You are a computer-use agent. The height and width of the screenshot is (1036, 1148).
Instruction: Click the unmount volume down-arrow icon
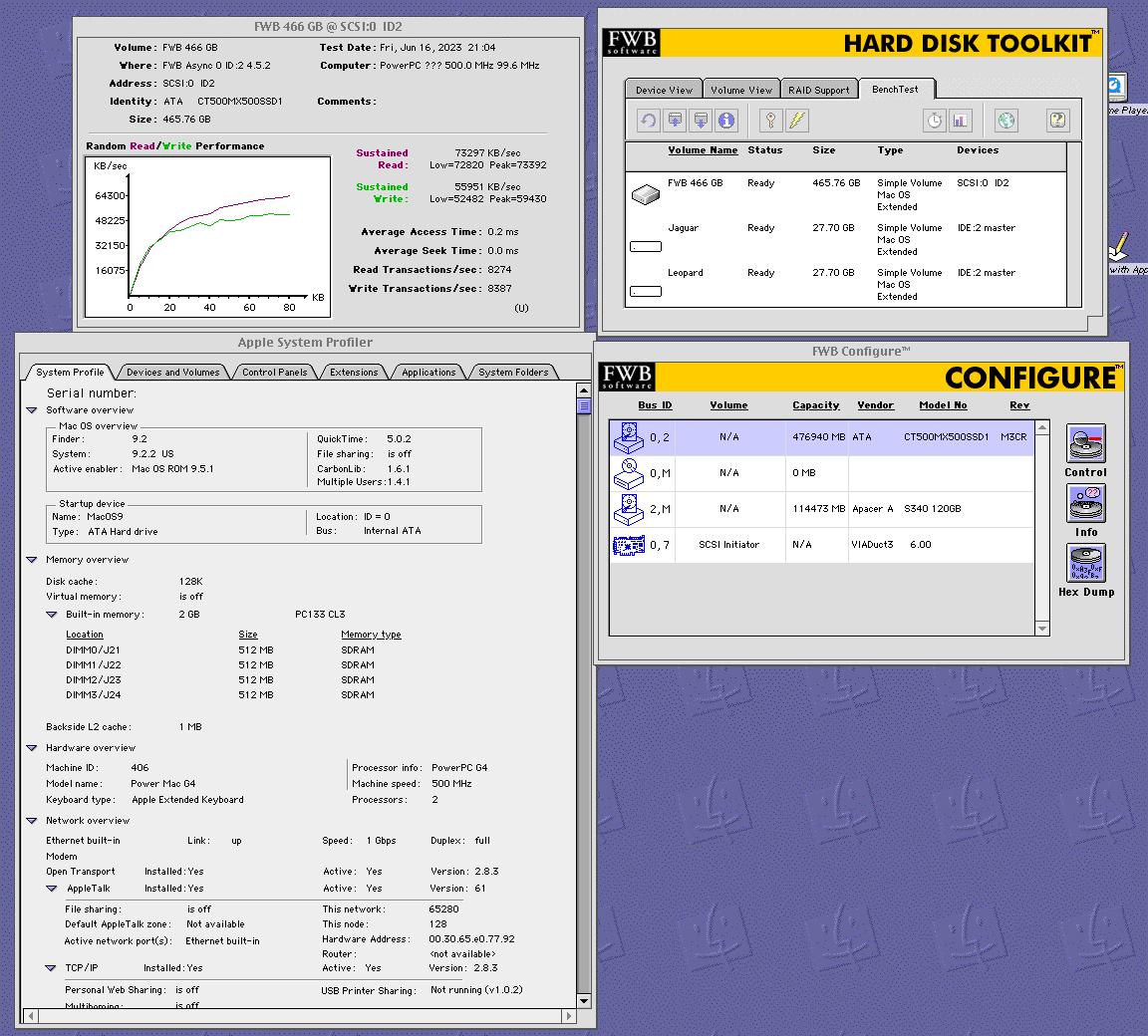[701, 121]
